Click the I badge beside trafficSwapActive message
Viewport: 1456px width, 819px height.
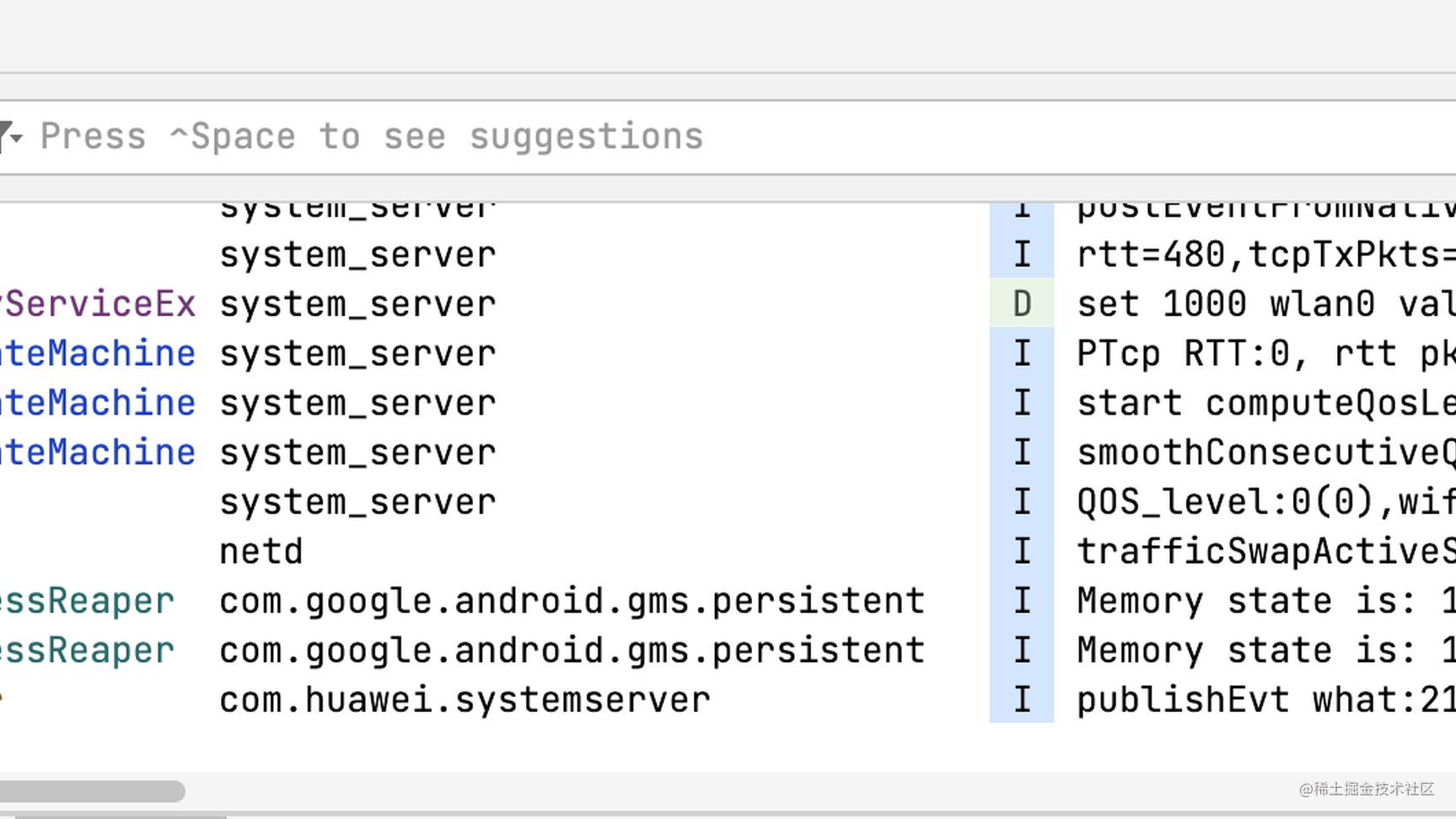(x=1021, y=550)
